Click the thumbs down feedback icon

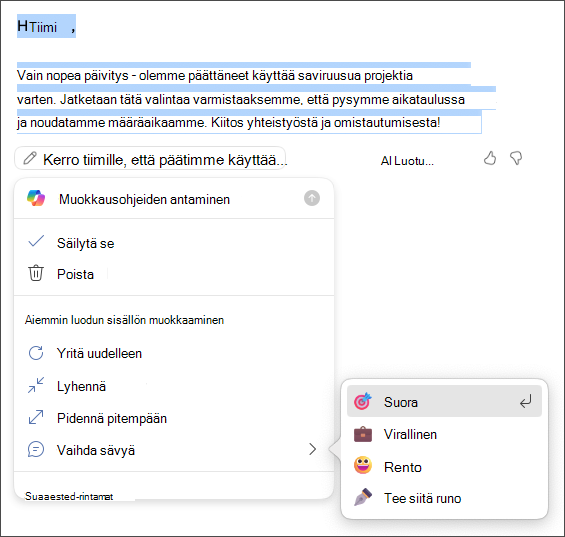pyautogui.click(x=516, y=158)
